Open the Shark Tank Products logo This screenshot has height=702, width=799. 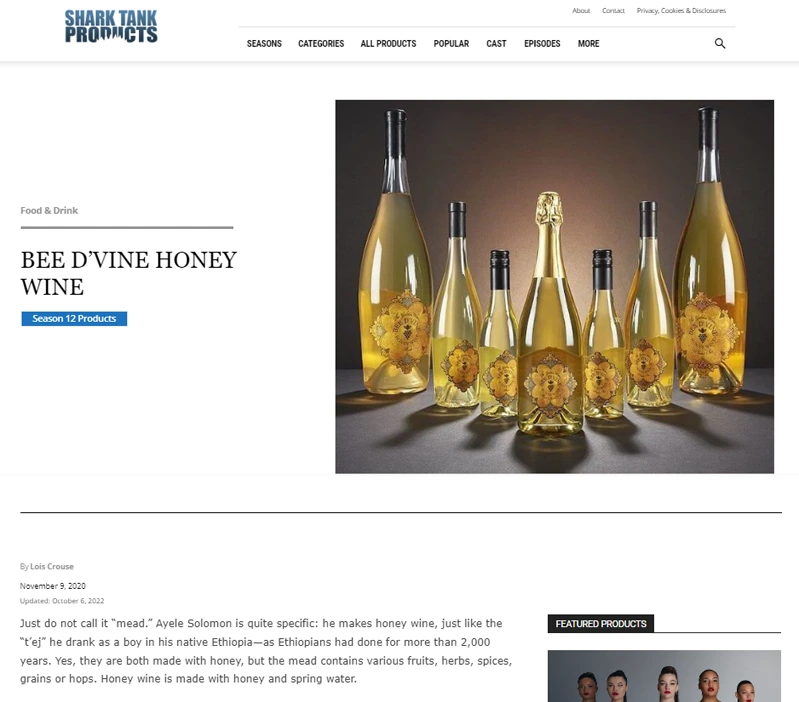(111, 26)
